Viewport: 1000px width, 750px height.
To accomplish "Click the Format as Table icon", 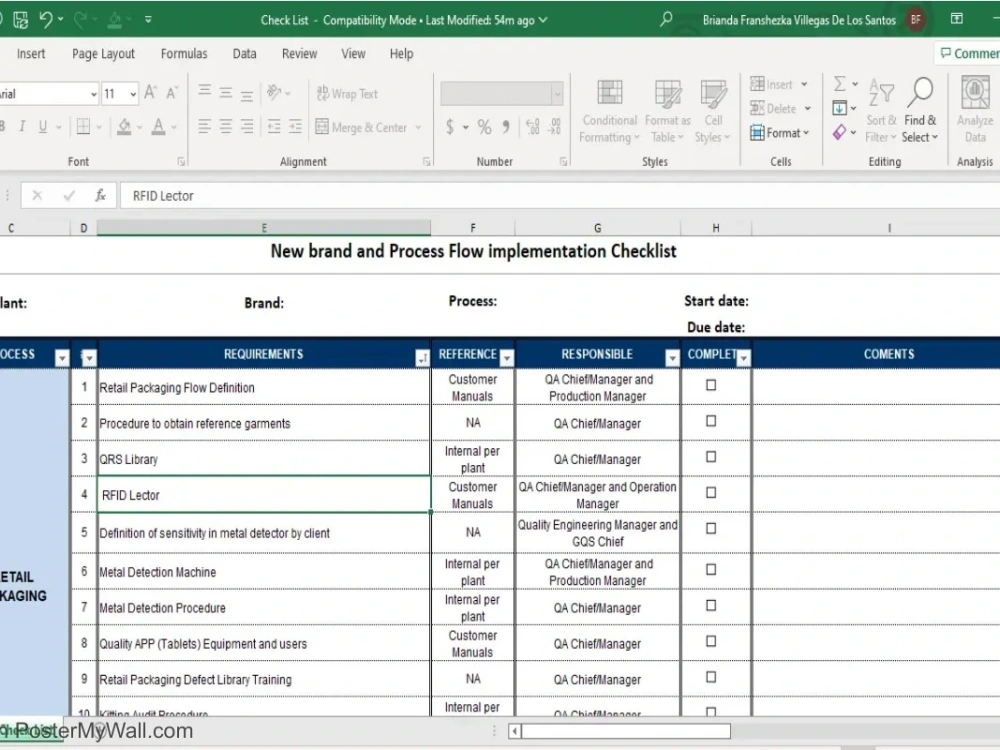I will tap(668, 94).
